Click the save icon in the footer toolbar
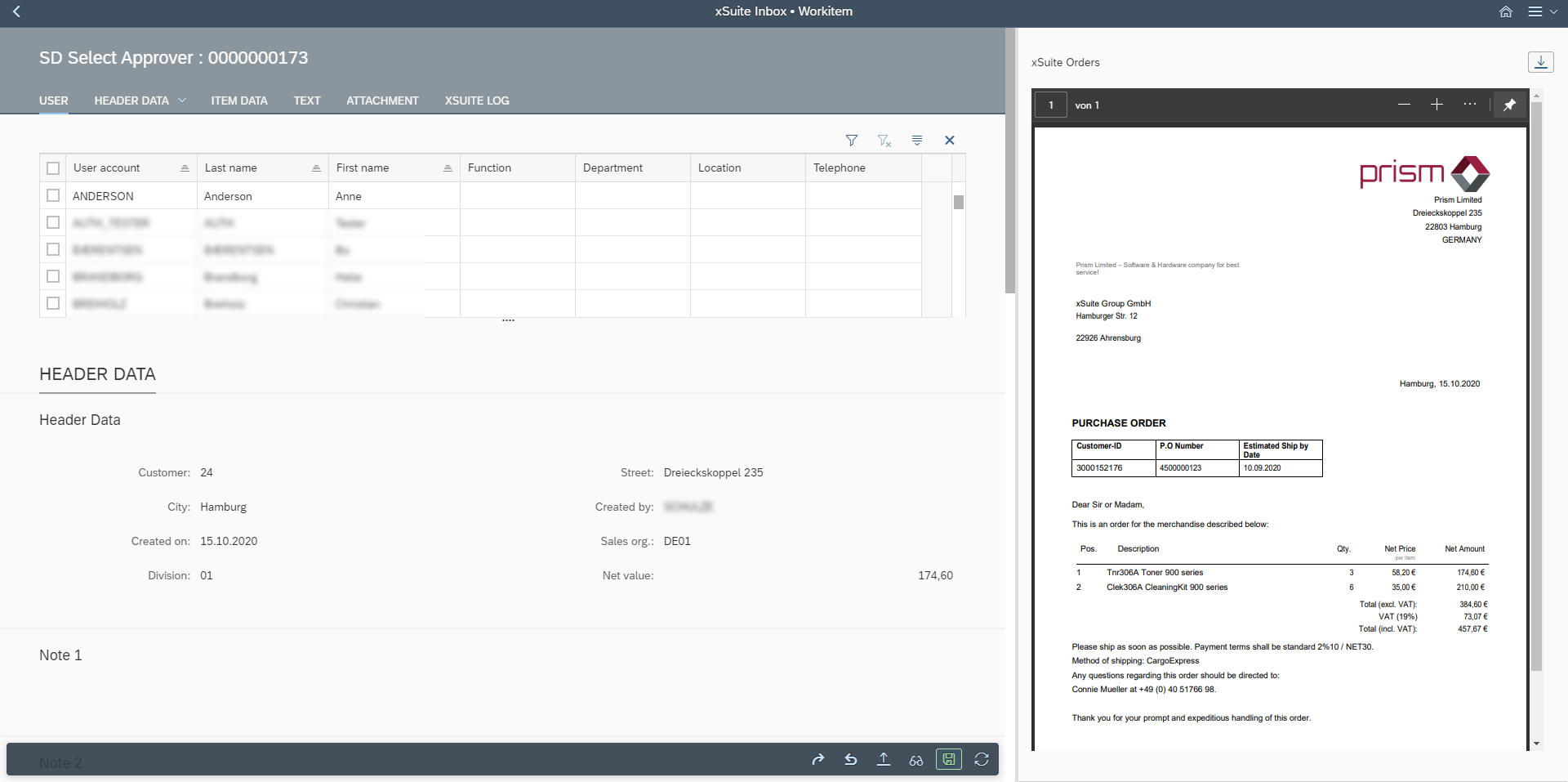Image resolution: width=1568 pixels, height=782 pixels. click(x=948, y=759)
